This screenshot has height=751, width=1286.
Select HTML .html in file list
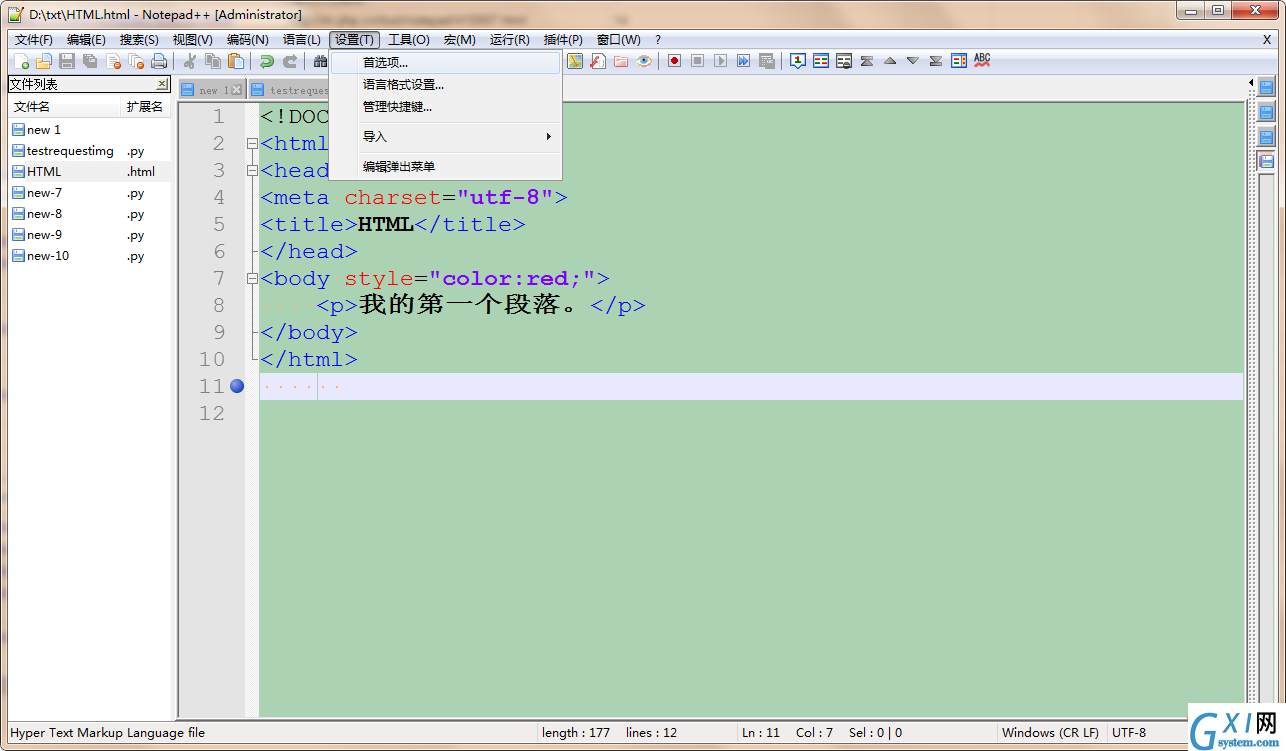(90, 172)
